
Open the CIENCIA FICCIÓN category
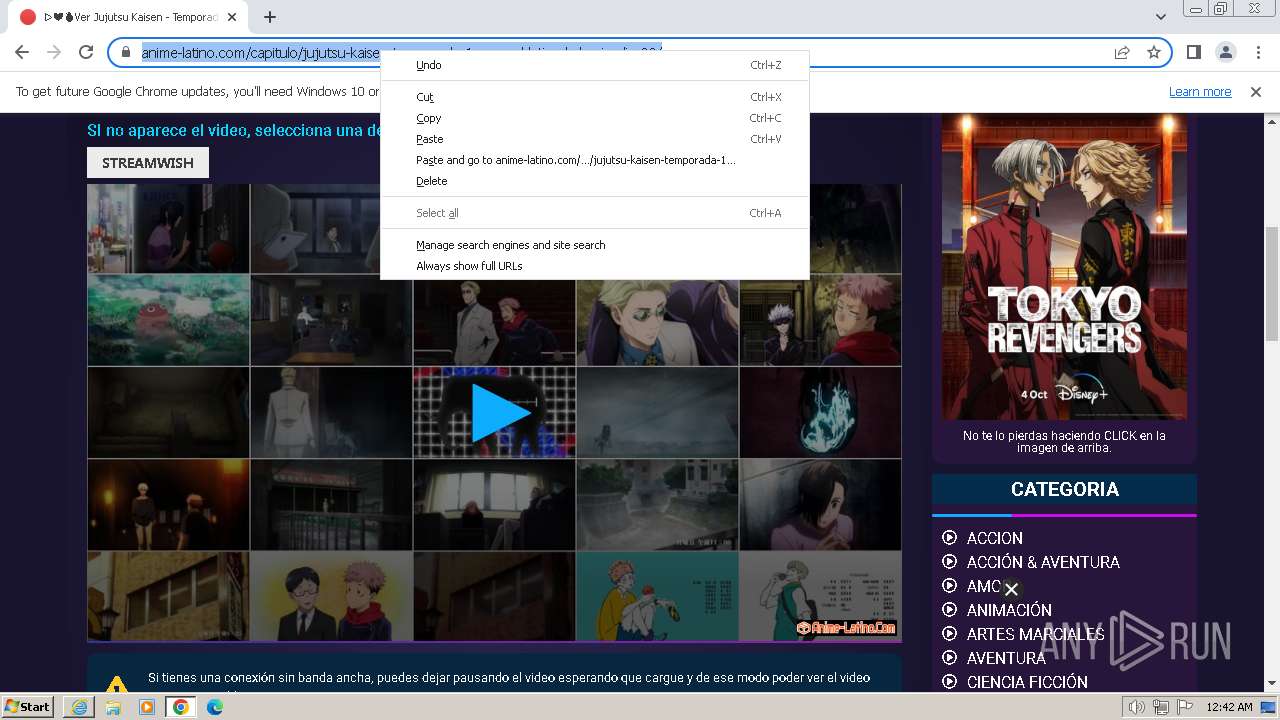coord(1027,682)
